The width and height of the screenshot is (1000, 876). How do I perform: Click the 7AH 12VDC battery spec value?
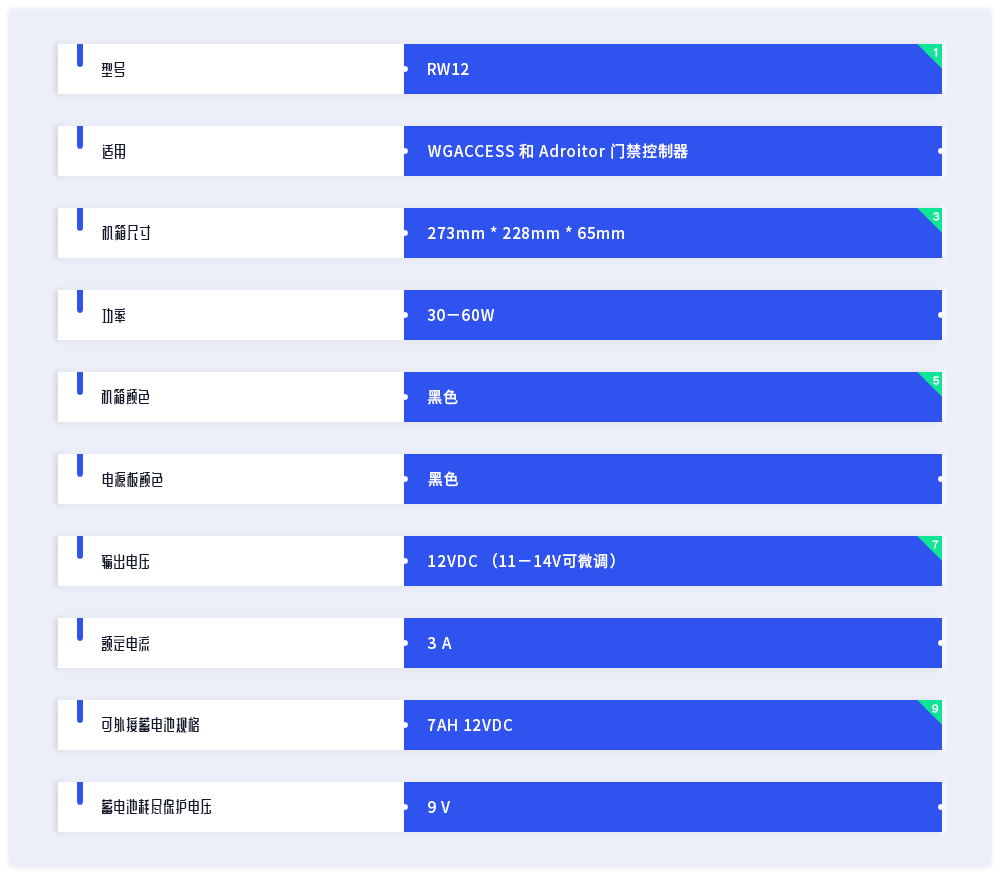469,725
